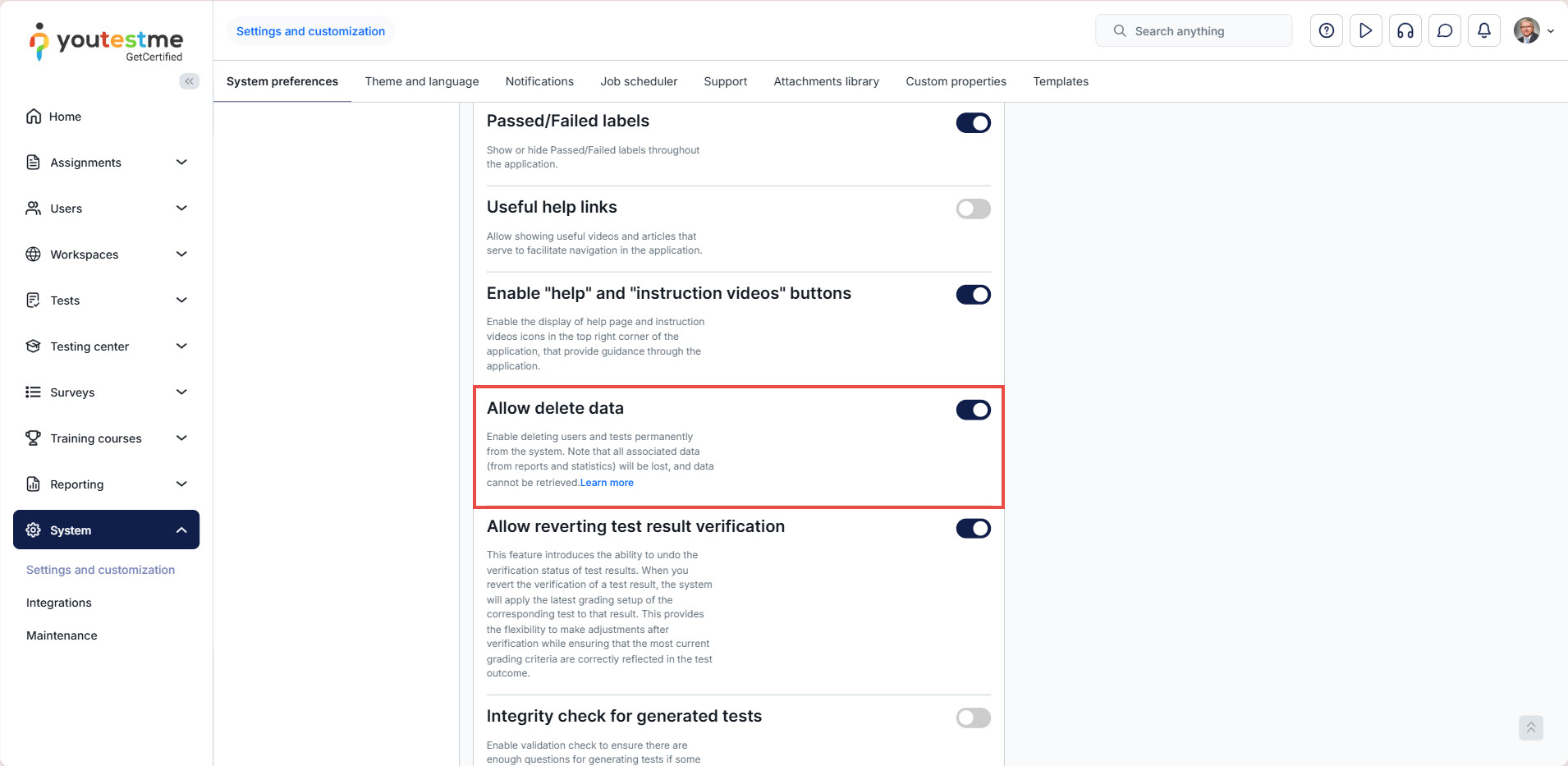Image resolution: width=1568 pixels, height=766 pixels.
Task: Open the notifications bell icon
Action: 1483,31
